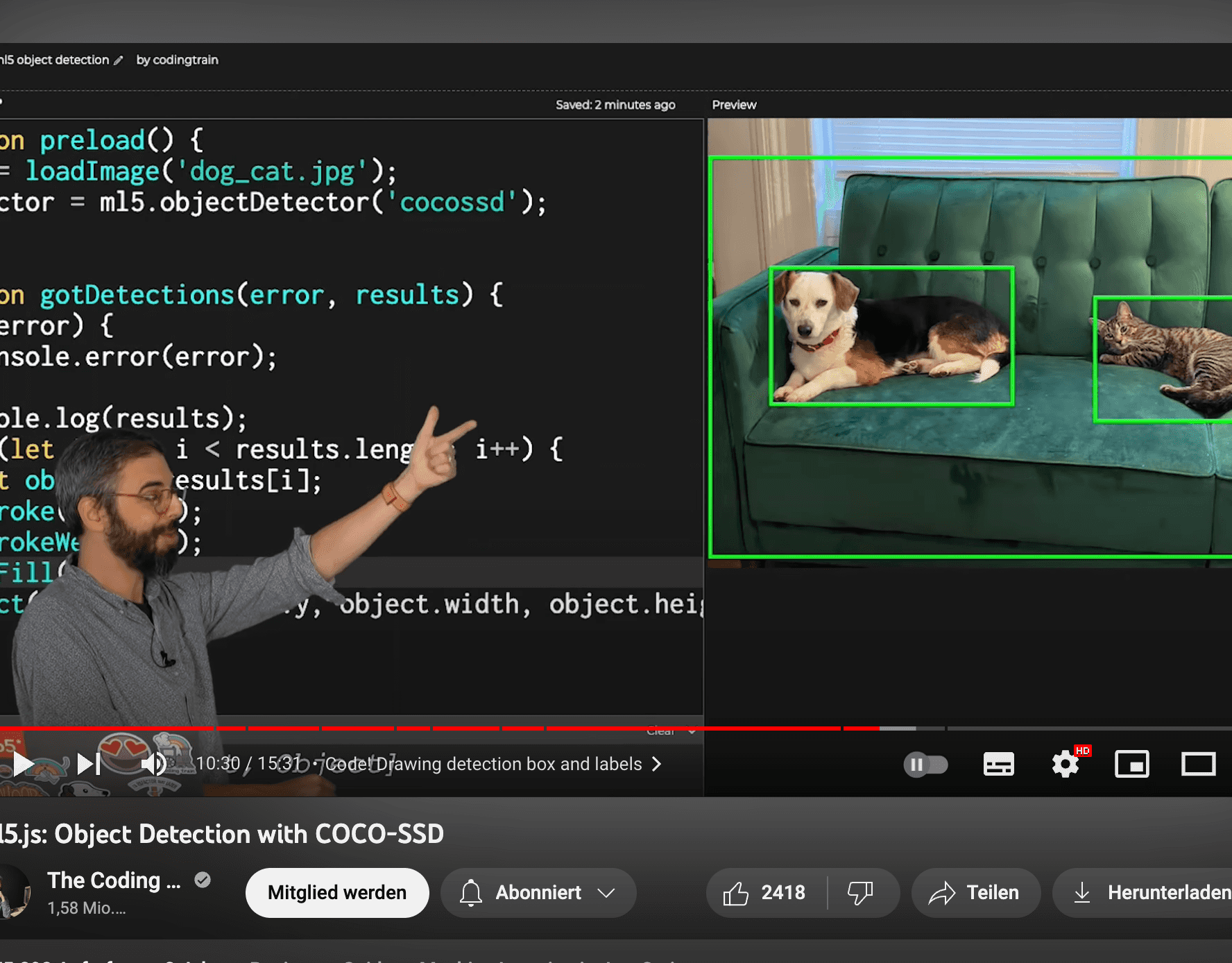Turn on subtitles/captions
1232x963 pixels.
[x=998, y=765]
